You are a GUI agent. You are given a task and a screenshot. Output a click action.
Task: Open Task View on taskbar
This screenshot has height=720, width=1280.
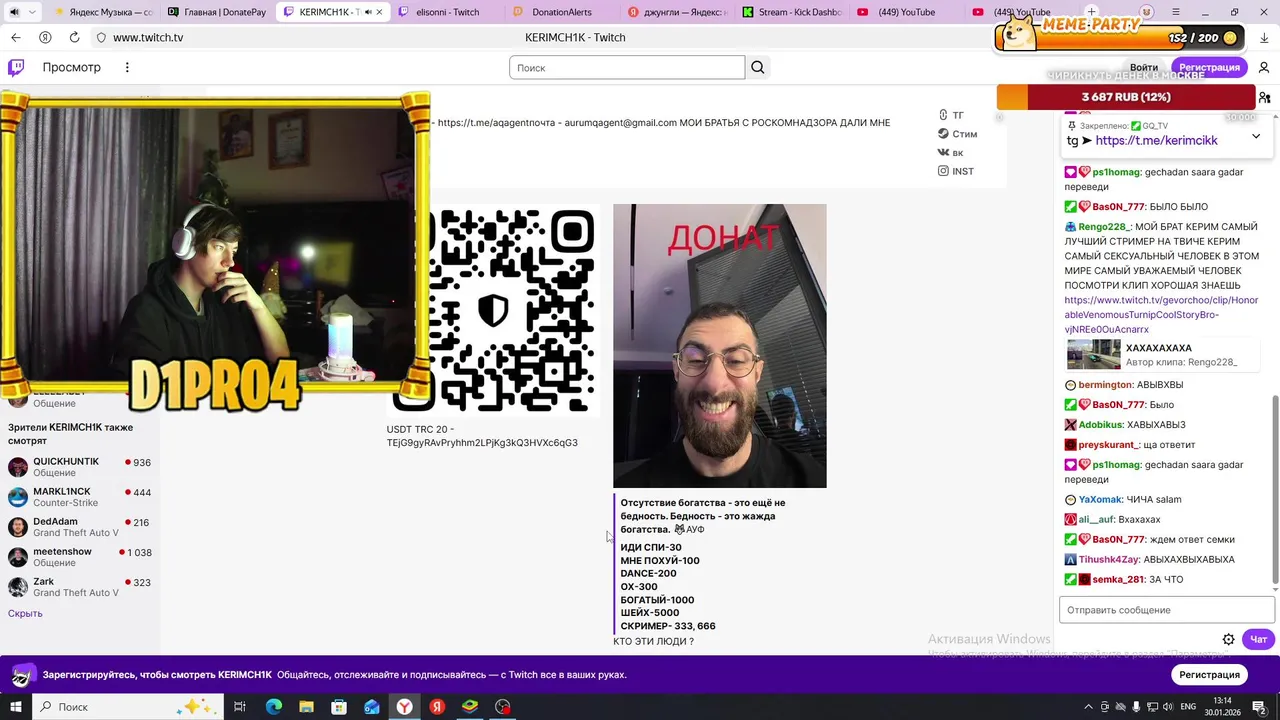pyautogui.click(x=240, y=707)
